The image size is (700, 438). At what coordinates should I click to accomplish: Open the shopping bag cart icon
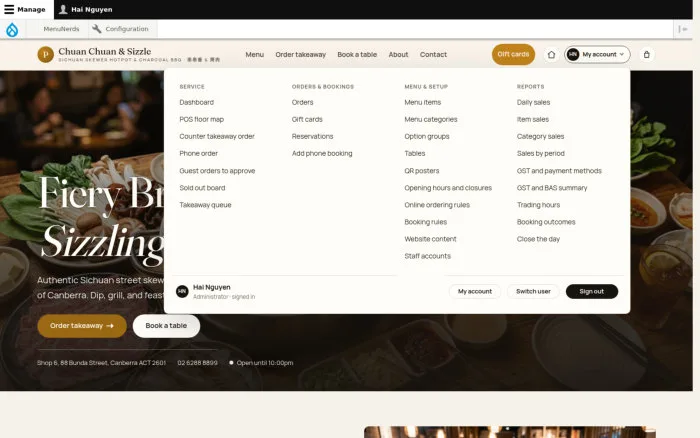click(646, 54)
